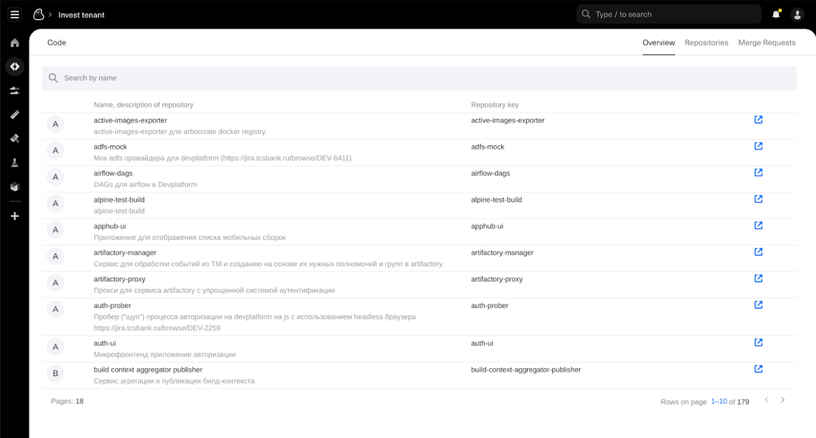Image resolution: width=816 pixels, height=438 pixels.
Task: Click the plus icon in sidebar
Action: click(14, 216)
